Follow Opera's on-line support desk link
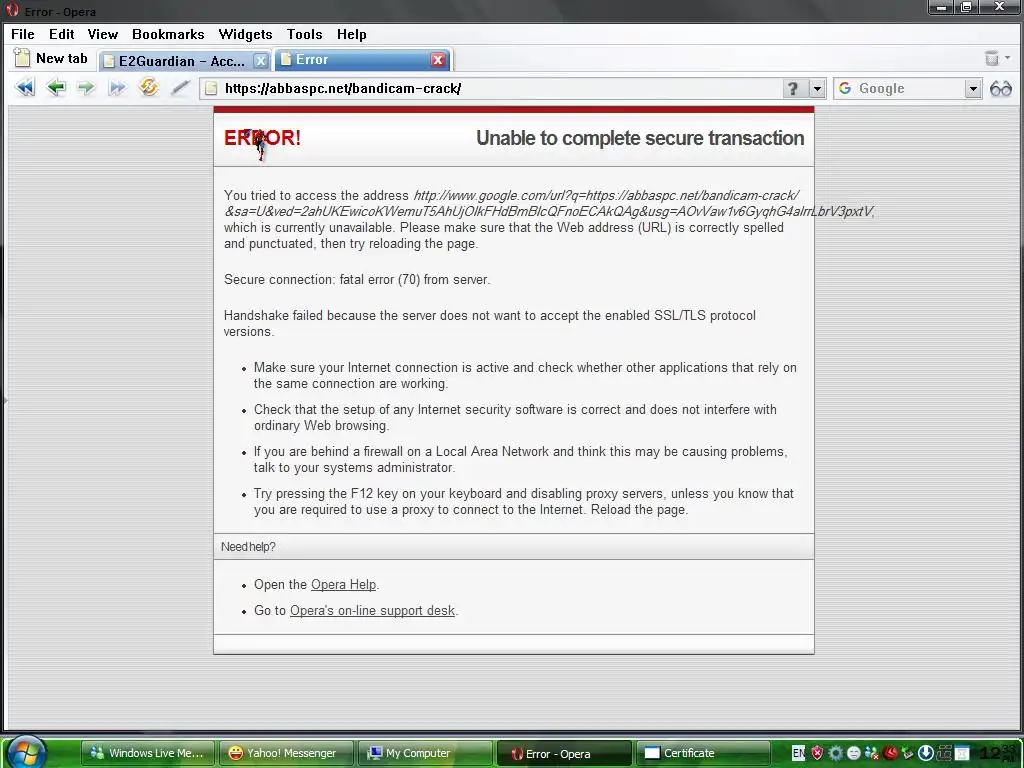1024x768 pixels. 372,611
